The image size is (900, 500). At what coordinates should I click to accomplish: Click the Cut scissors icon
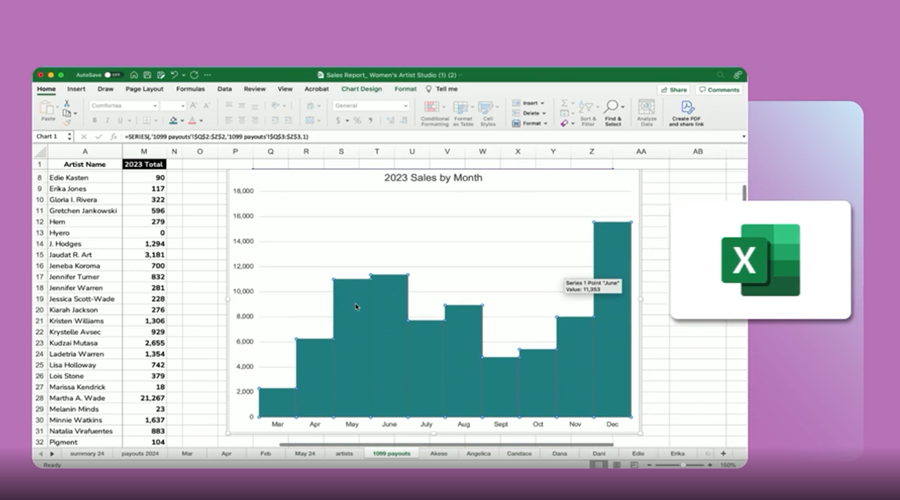click(x=67, y=103)
